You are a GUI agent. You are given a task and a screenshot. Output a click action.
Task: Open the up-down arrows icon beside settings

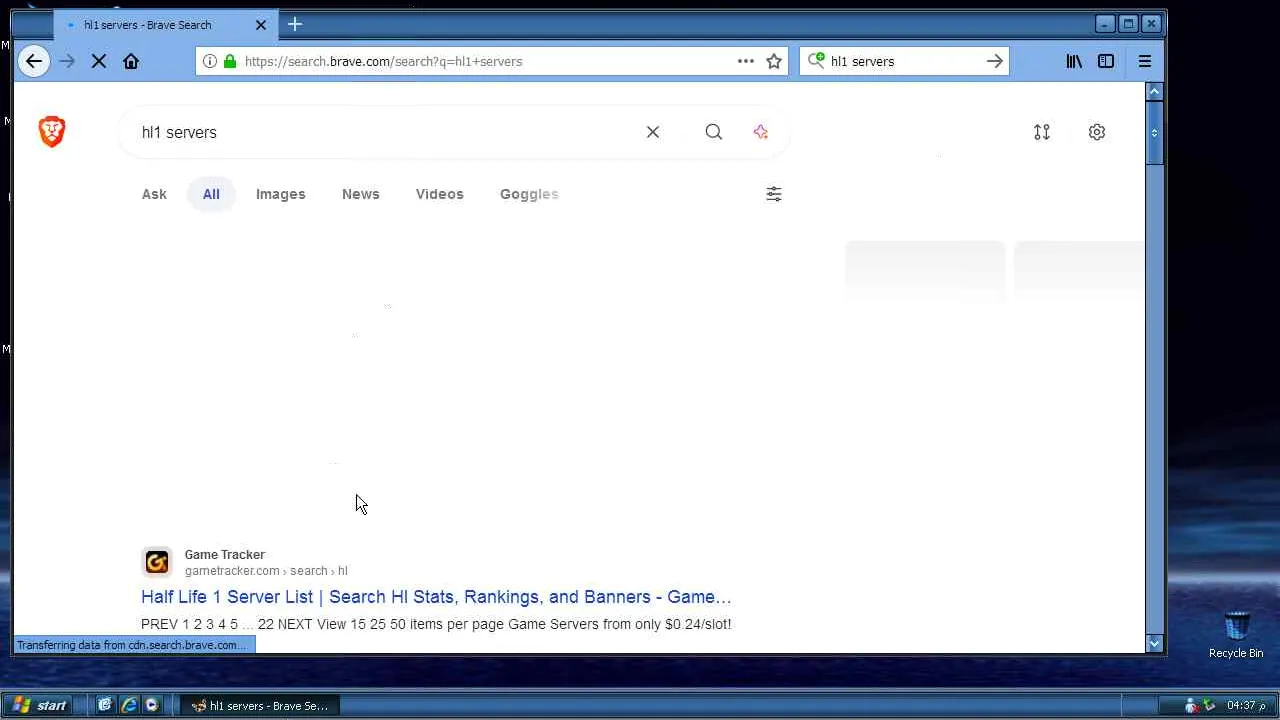[x=1042, y=132]
